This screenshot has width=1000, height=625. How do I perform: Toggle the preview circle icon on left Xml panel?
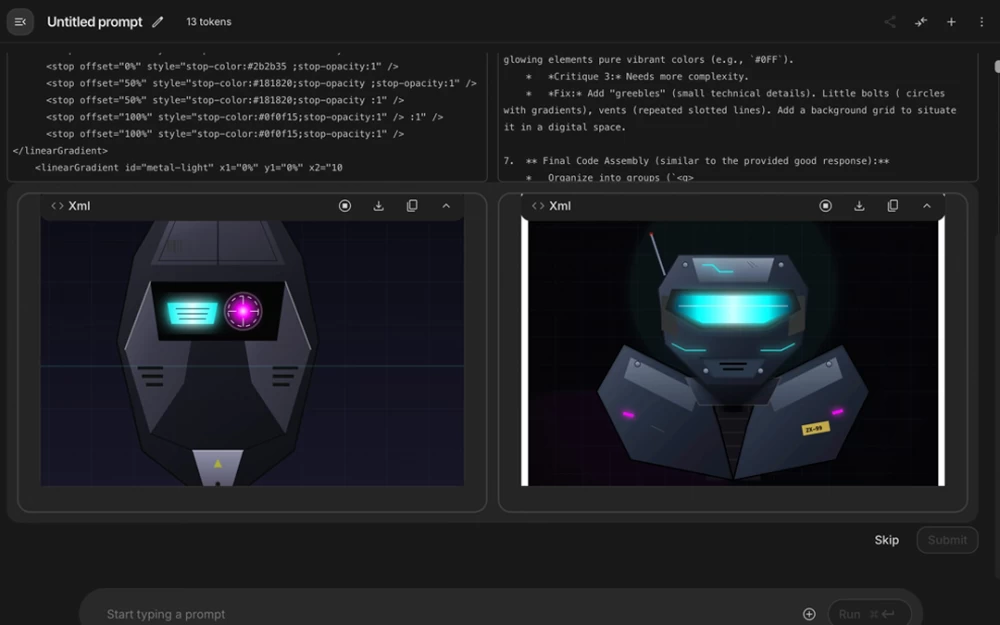click(345, 206)
